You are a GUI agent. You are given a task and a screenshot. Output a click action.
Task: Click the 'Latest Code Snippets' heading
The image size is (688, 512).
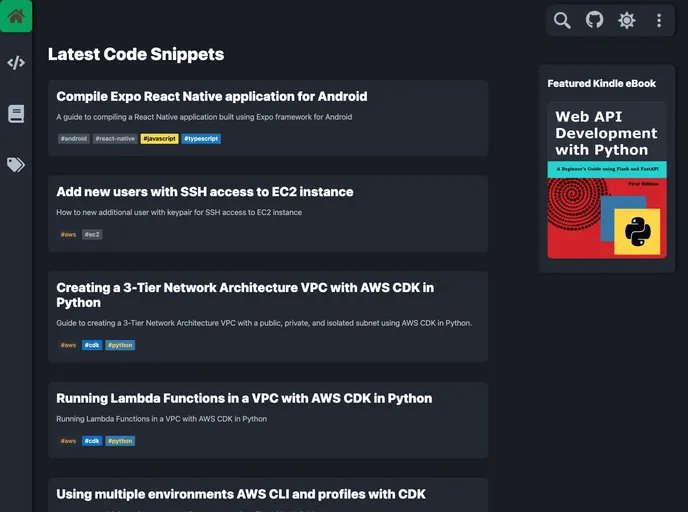click(x=136, y=54)
